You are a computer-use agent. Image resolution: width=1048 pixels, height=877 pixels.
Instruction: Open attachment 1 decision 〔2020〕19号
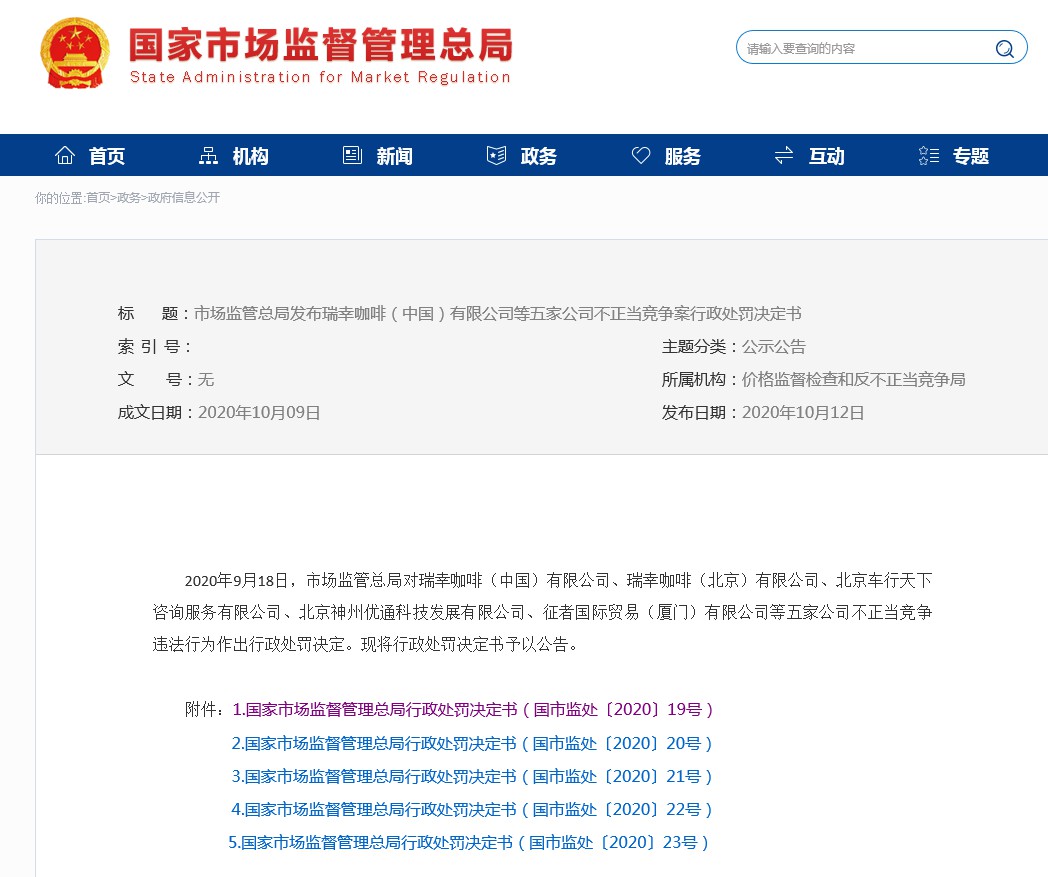pos(473,709)
